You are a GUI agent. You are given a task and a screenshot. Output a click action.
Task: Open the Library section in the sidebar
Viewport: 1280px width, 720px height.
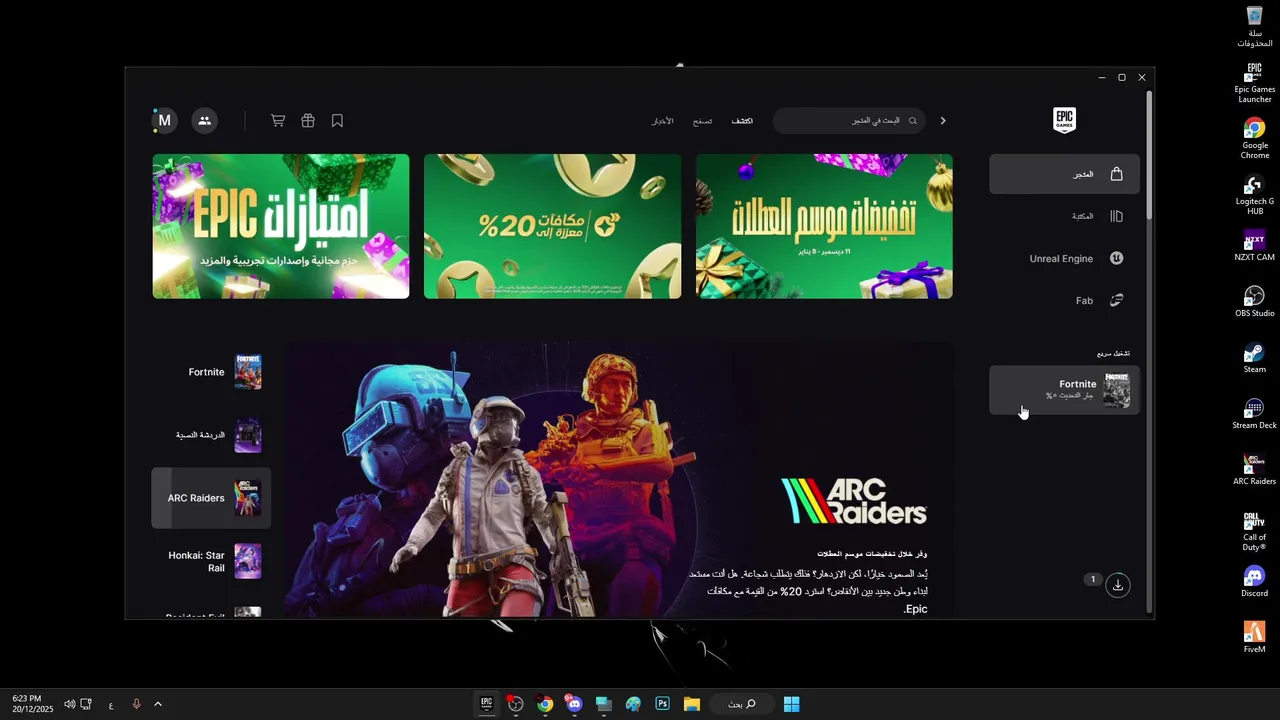(x=1064, y=216)
